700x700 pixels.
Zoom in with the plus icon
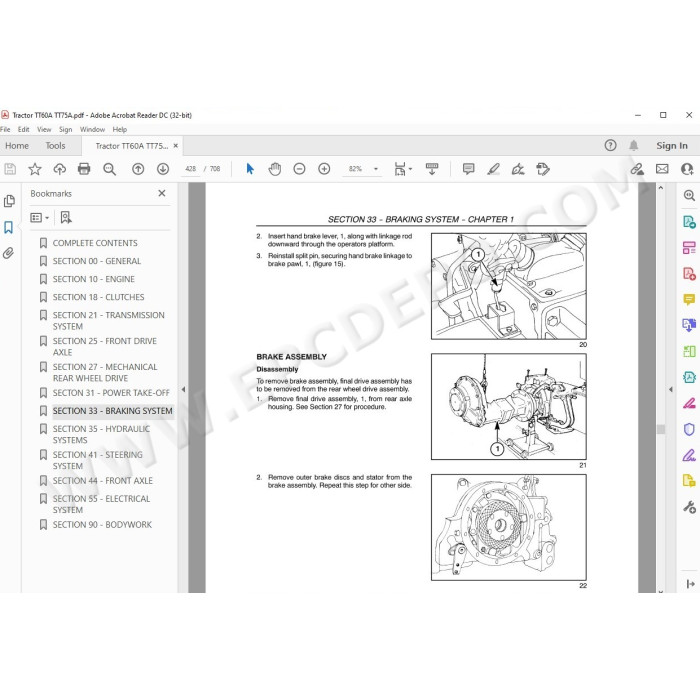324,169
